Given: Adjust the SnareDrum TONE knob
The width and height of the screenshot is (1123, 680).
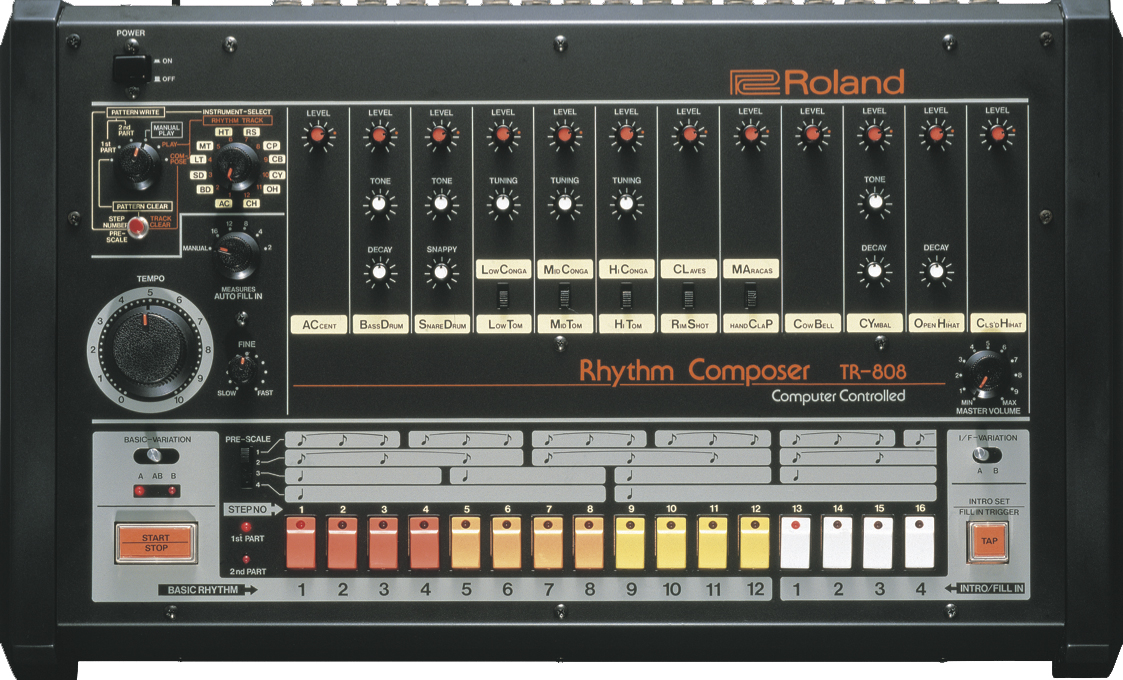Looking at the screenshot, I should pyautogui.click(x=441, y=204).
